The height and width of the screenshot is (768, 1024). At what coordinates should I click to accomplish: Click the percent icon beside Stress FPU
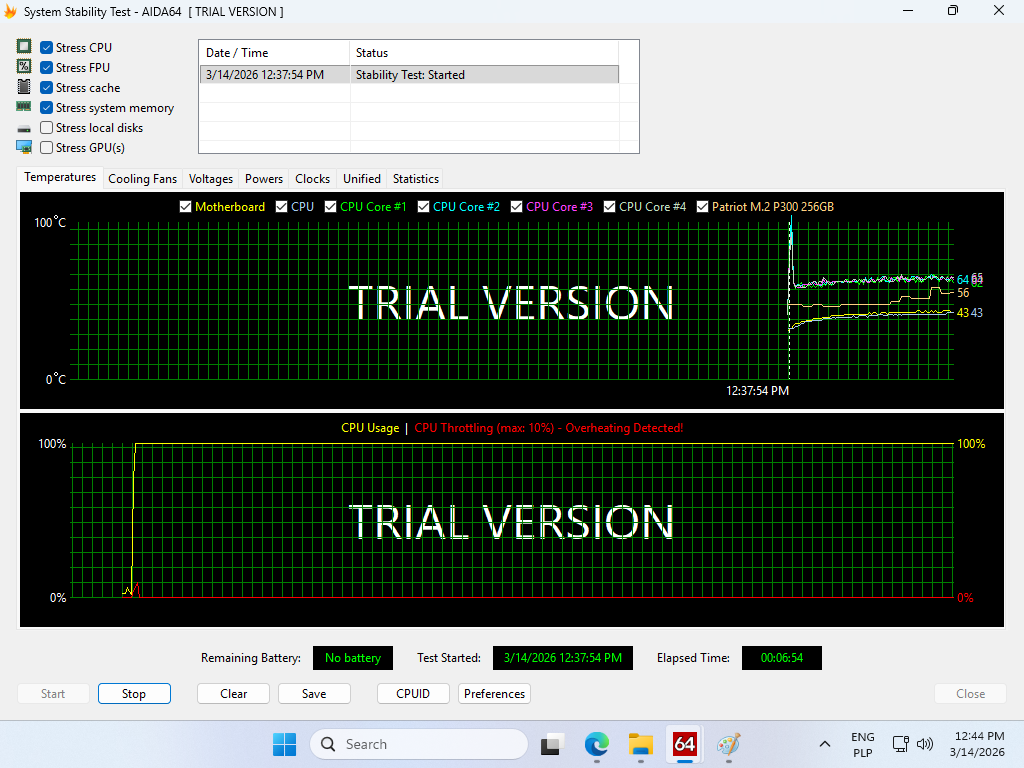point(24,67)
